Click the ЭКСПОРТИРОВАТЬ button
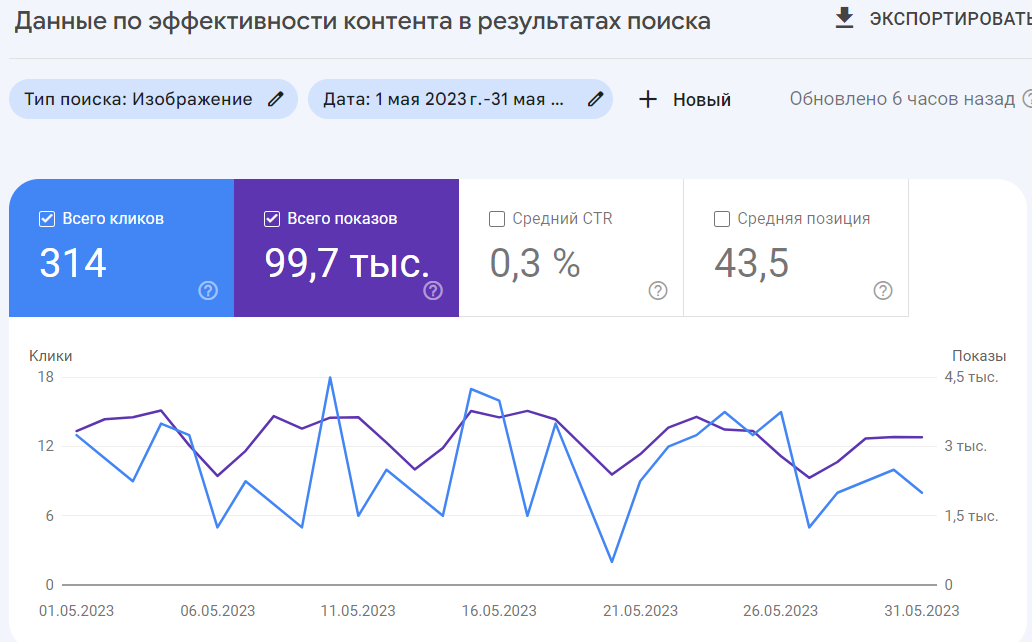 (951, 17)
